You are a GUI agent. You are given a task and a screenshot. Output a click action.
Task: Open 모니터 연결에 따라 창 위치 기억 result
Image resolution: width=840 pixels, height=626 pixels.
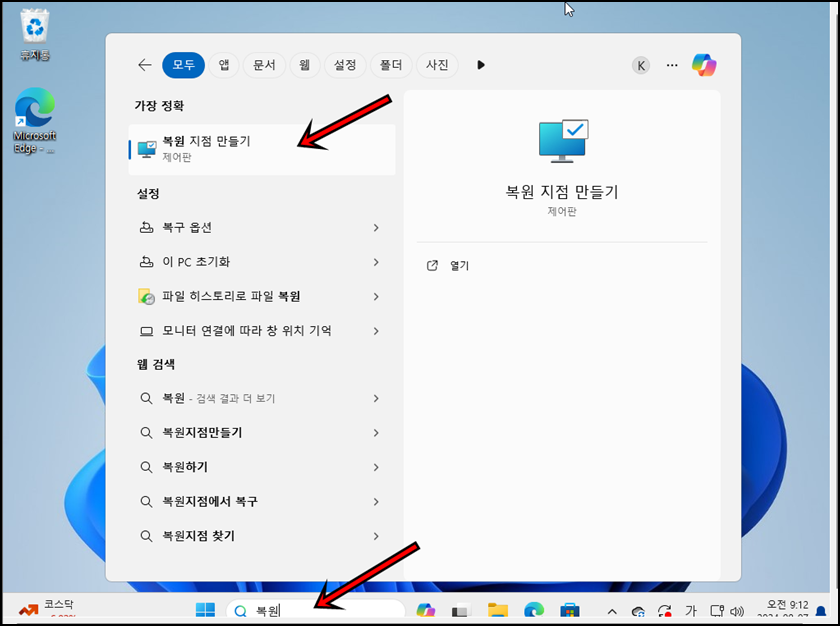(262, 331)
